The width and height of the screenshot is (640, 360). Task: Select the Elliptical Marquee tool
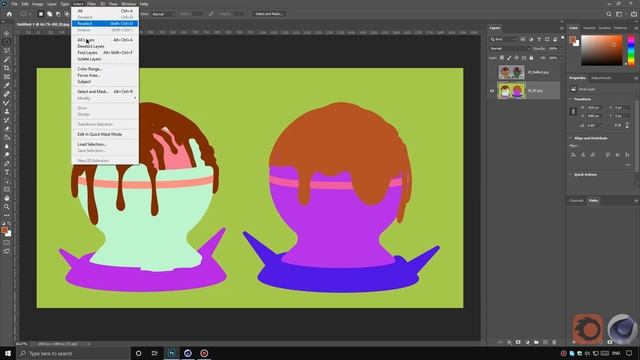7,42
